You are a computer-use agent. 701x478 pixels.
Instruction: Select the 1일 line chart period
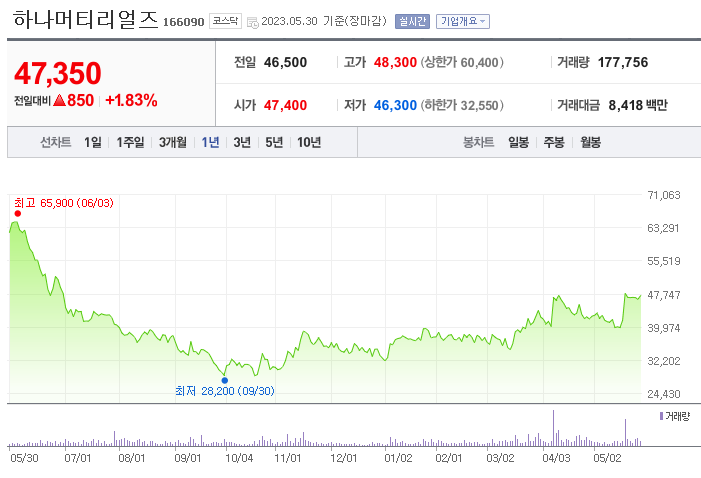(x=93, y=142)
